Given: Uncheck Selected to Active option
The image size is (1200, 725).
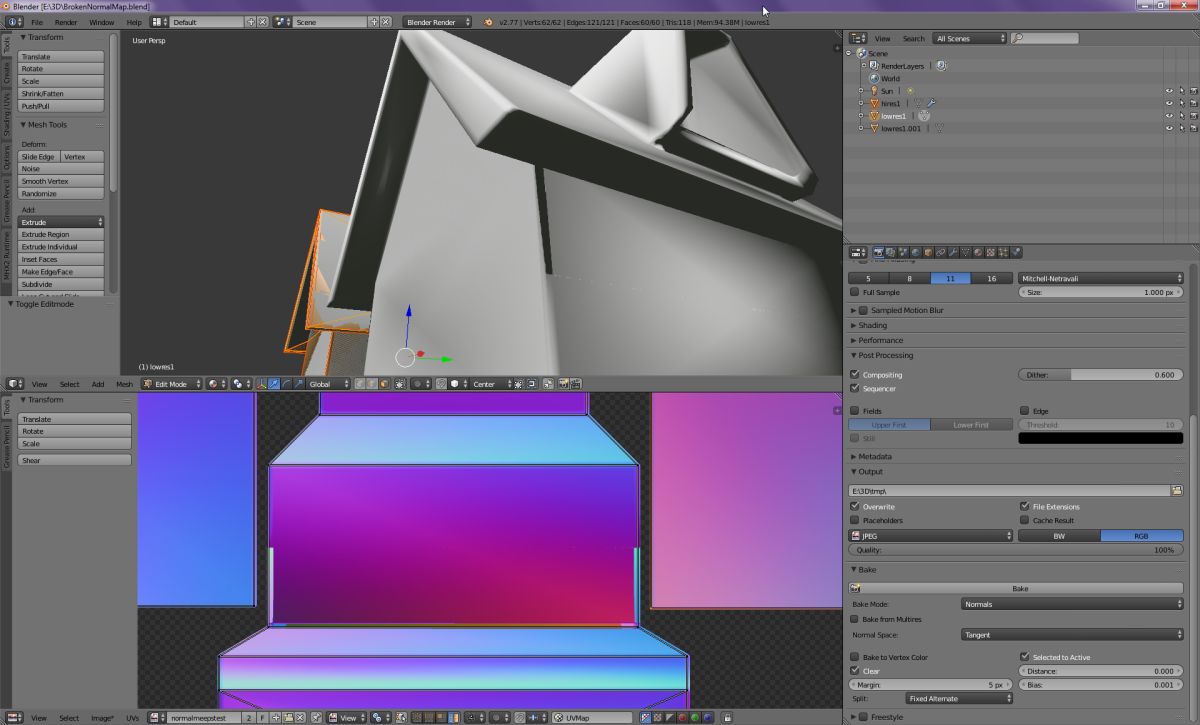Looking at the screenshot, I should point(1024,657).
